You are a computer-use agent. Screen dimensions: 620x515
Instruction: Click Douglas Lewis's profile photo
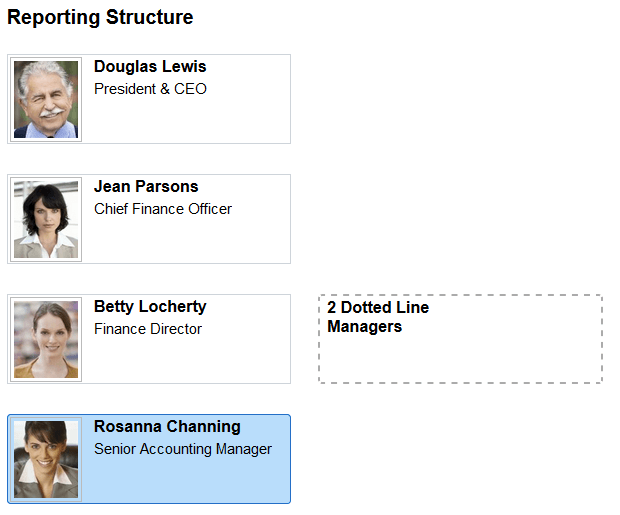[x=47, y=99]
